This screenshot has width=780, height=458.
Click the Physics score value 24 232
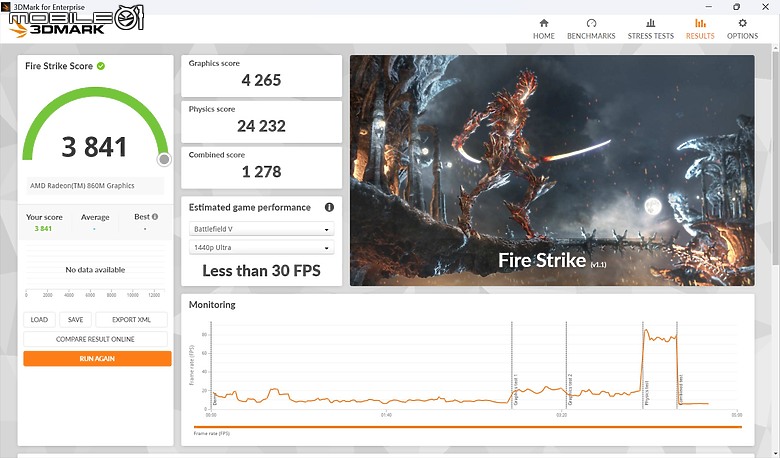pyautogui.click(x=261, y=126)
